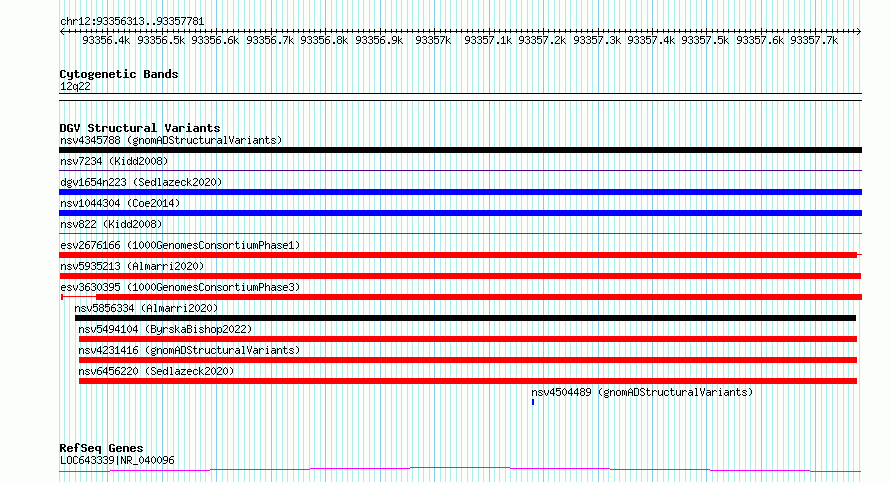Open variant nsv5494104 (ByrskaBishop2022) label
Image resolution: width=890 pixels, height=482 pixels.
click(165, 329)
